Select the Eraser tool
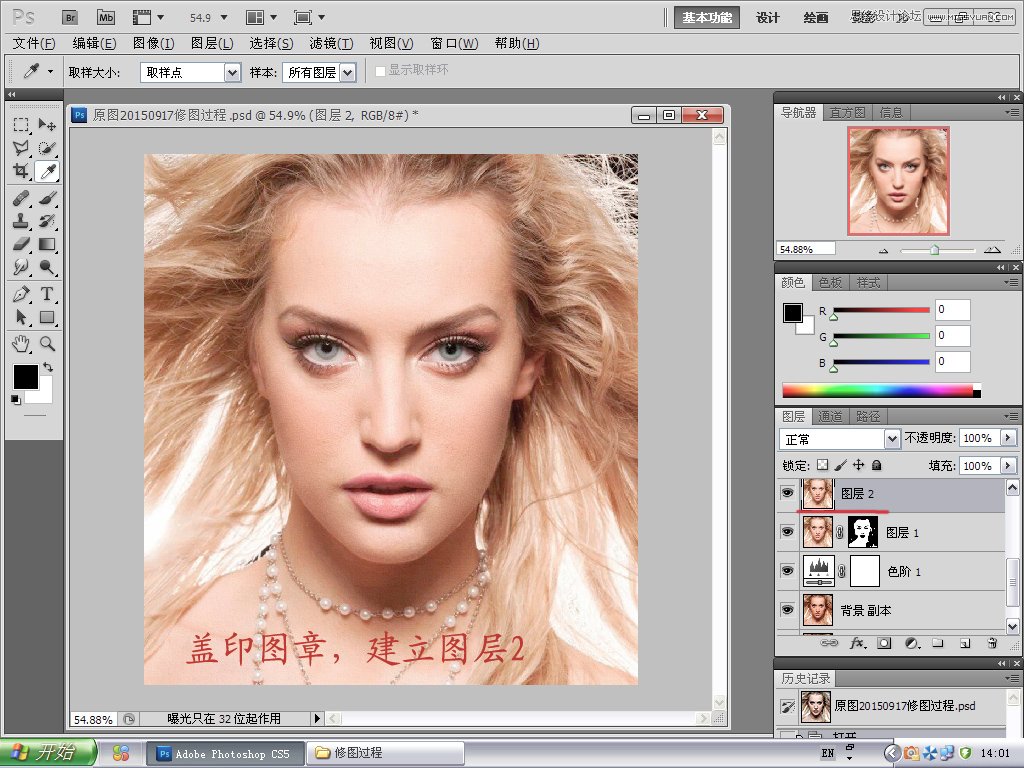This screenshot has height=768, width=1024. coord(21,244)
